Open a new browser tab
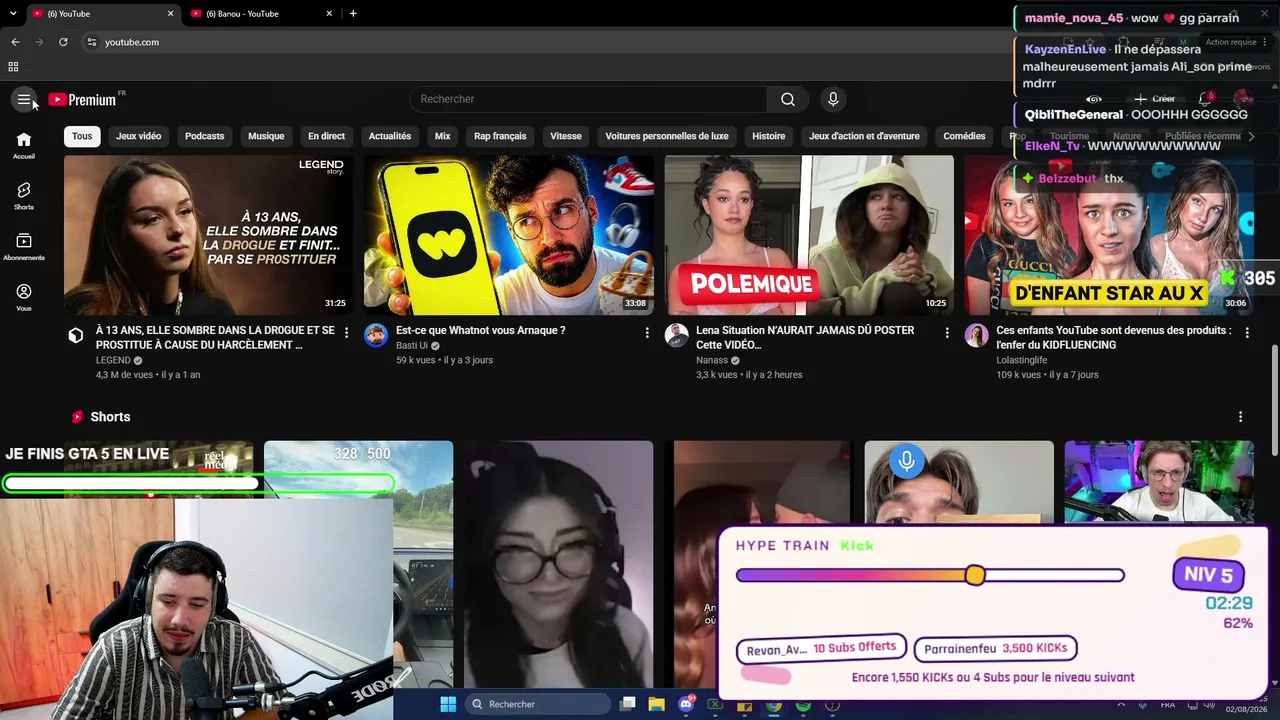Screen dimensions: 1280x720 click(x=353, y=13)
